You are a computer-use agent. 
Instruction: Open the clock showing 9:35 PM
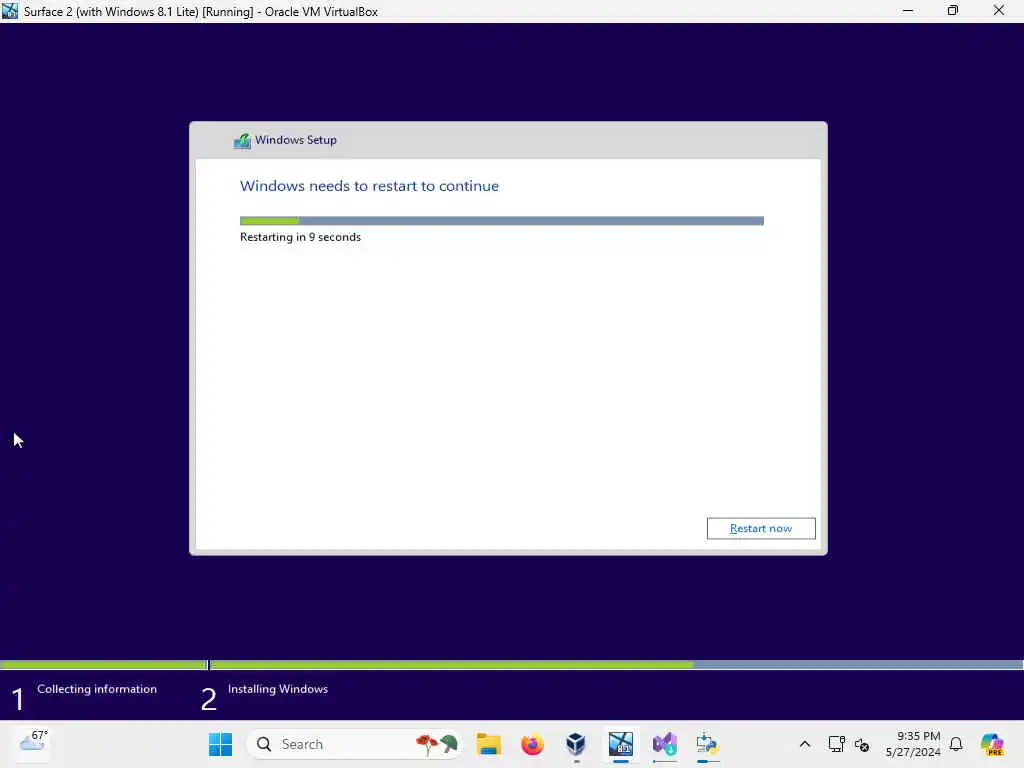(x=913, y=744)
